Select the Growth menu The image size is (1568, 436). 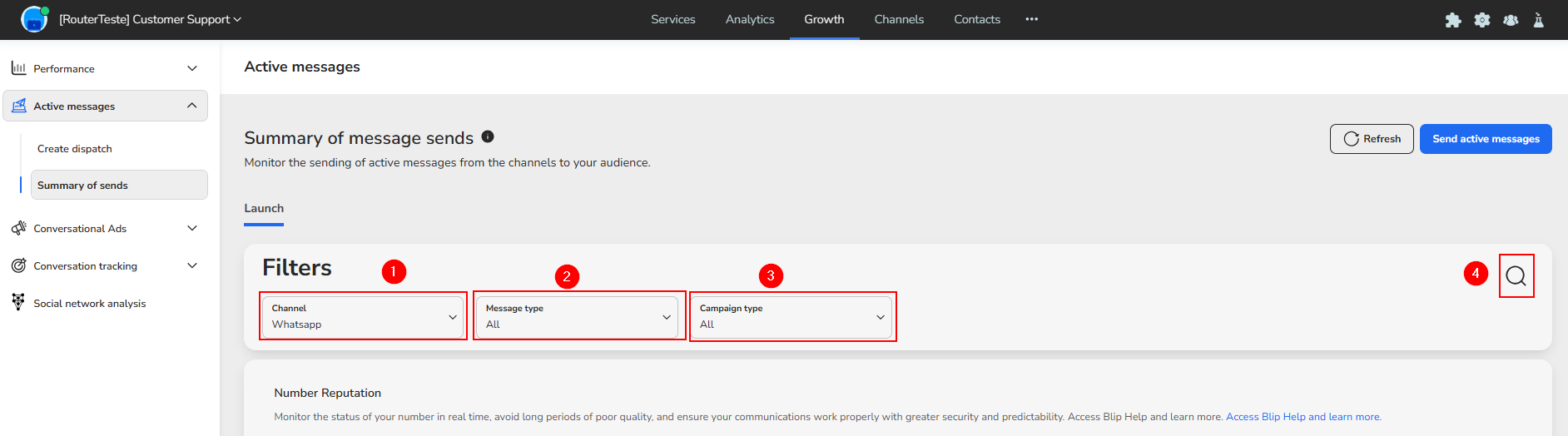[x=824, y=19]
